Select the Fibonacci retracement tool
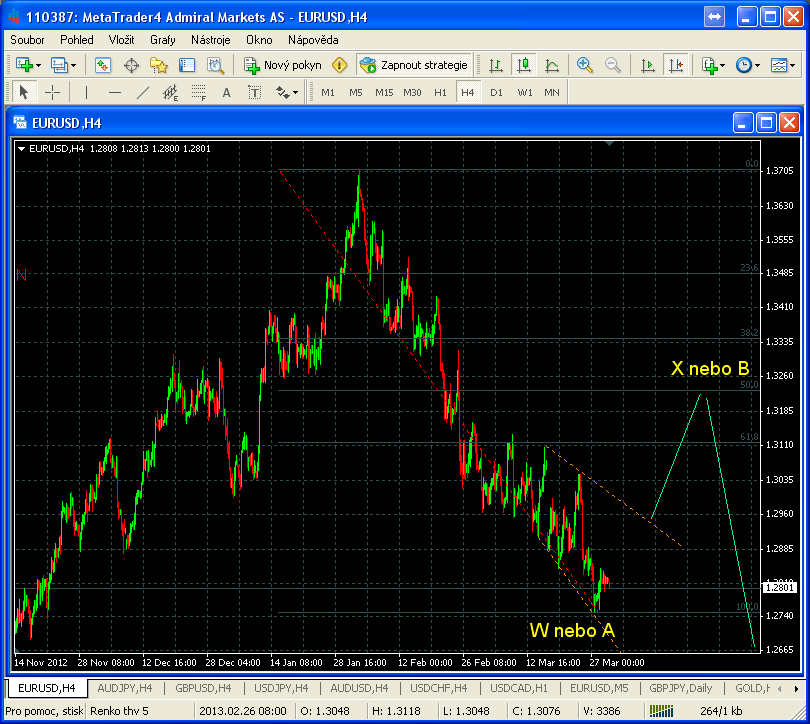Screen dimensions: 810x724 pos(199,92)
